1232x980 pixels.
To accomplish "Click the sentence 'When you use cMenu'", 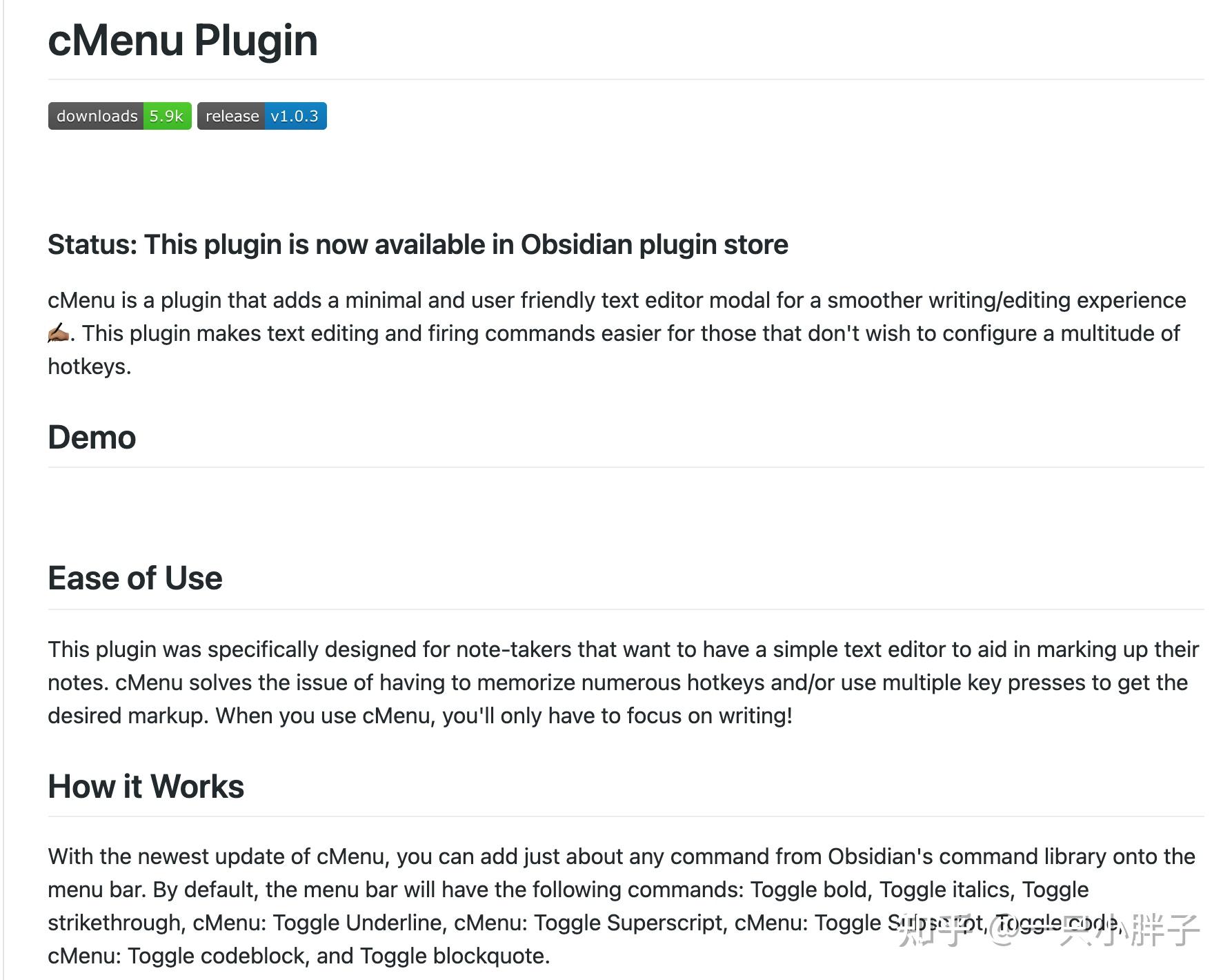I will pos(504,716).
